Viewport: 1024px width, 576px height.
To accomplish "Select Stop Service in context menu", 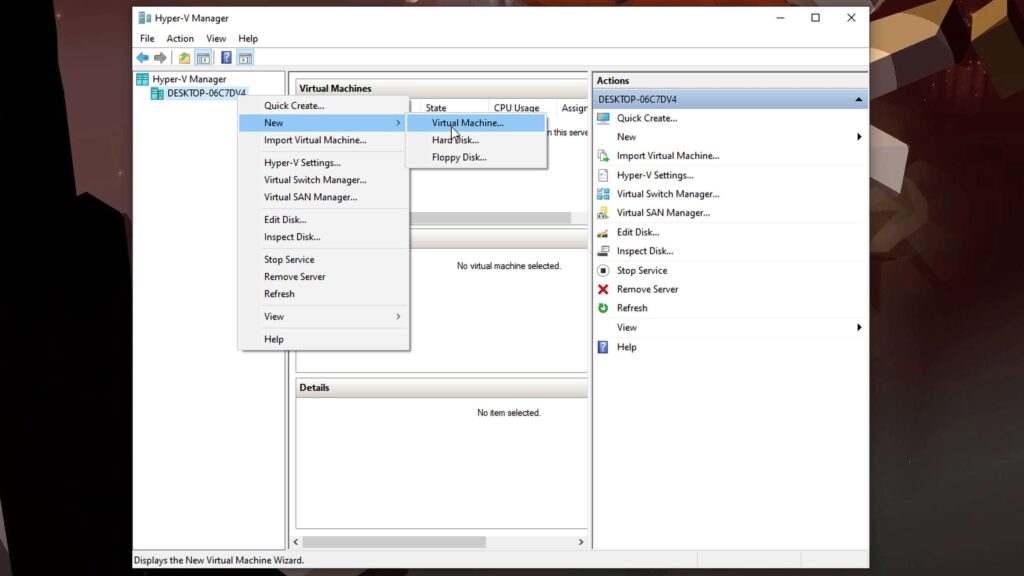I will click(x=324, y=259).
